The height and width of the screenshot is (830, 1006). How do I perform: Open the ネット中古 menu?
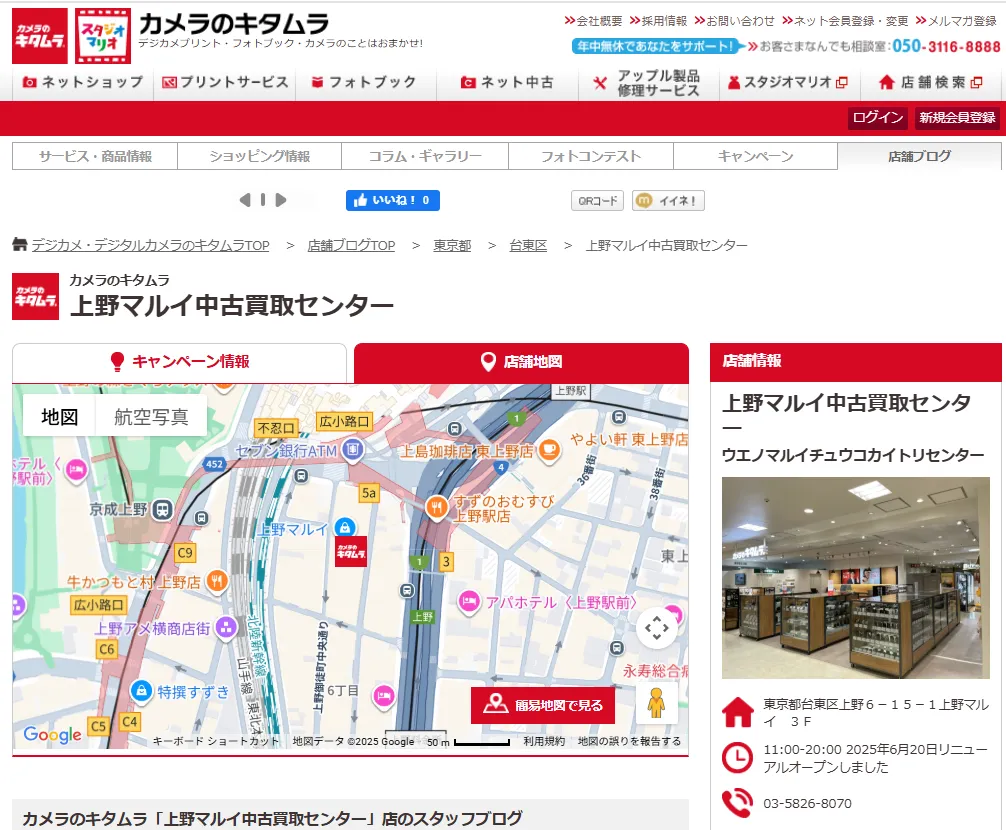point(507,82)
